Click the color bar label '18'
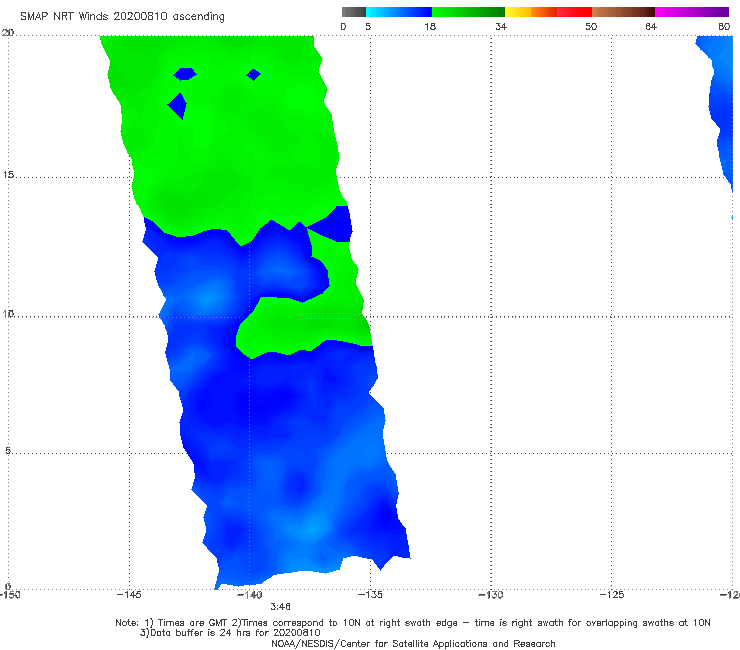This screenshot has height=650, width=740. tap(430, 26)
